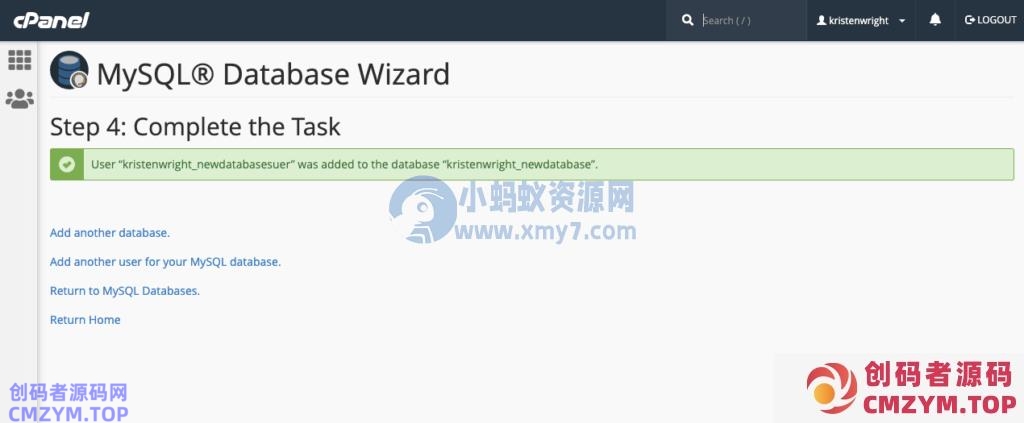Click the logout arrow icon
This screenshot has width=1024, height=423.
pyautogui.click(x=970, y=20)
